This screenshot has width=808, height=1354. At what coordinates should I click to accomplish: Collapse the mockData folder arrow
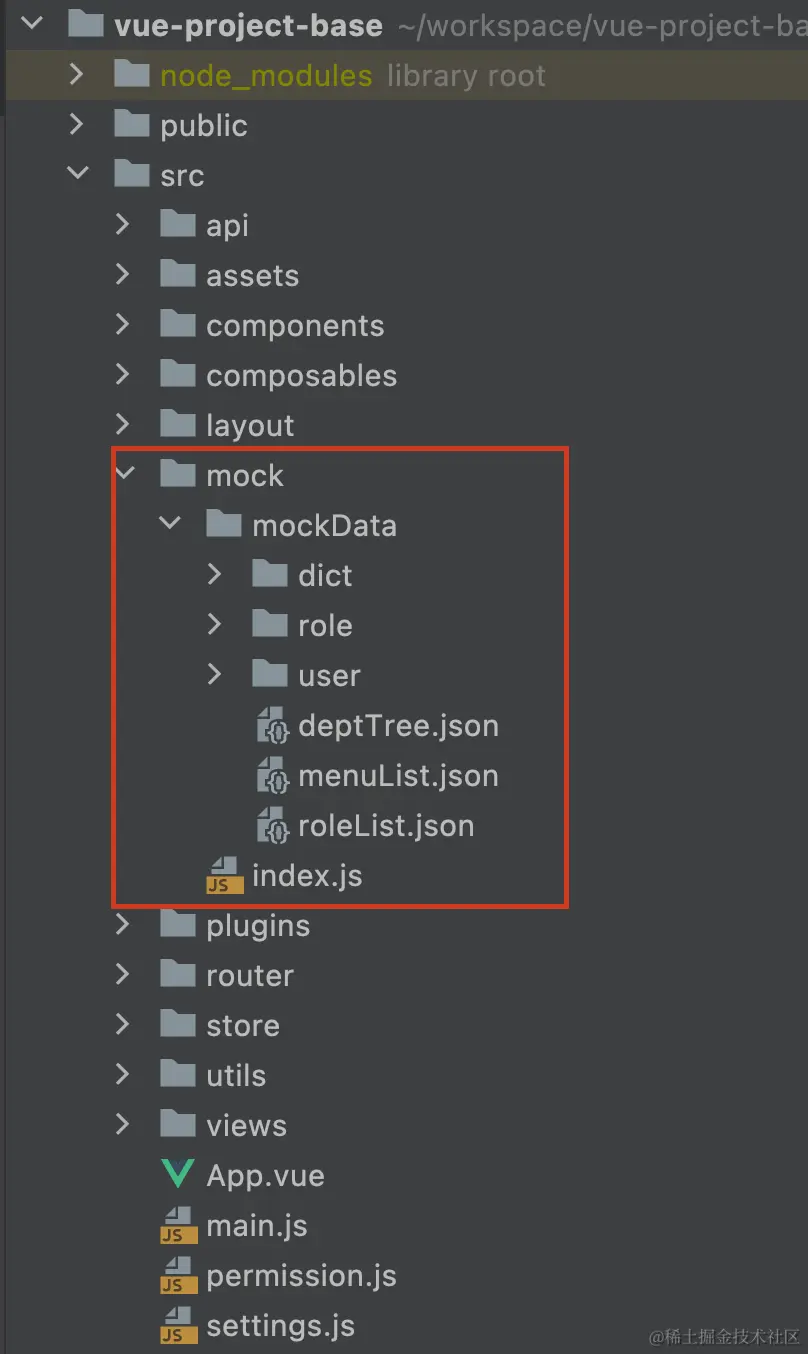tap(170, 525)
